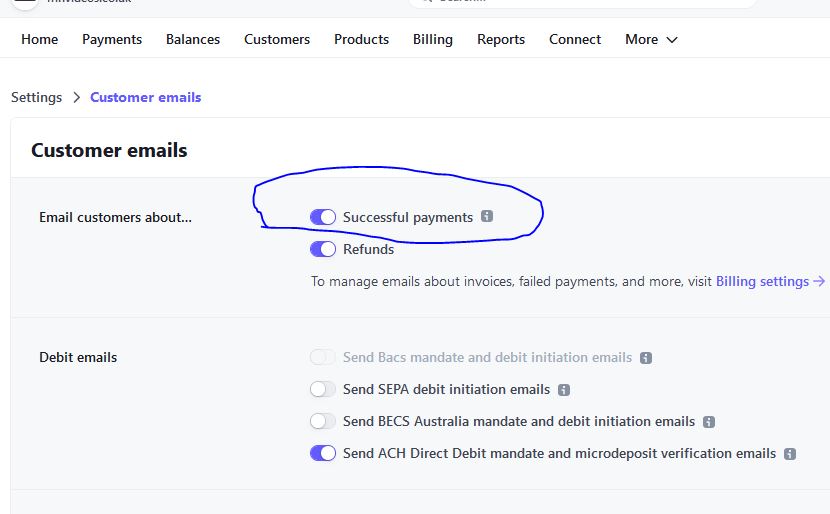This screenshot has width=830, height=514.
Task: Click the 'Email customers about...' label
Action: coord(115,217)
